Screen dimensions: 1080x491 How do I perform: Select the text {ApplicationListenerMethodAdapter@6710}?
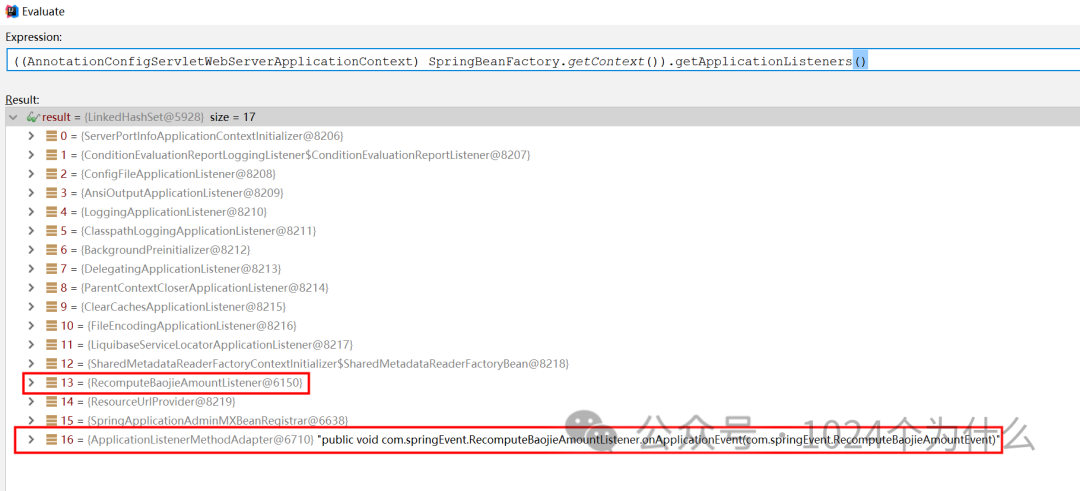[x=200, y=439]
